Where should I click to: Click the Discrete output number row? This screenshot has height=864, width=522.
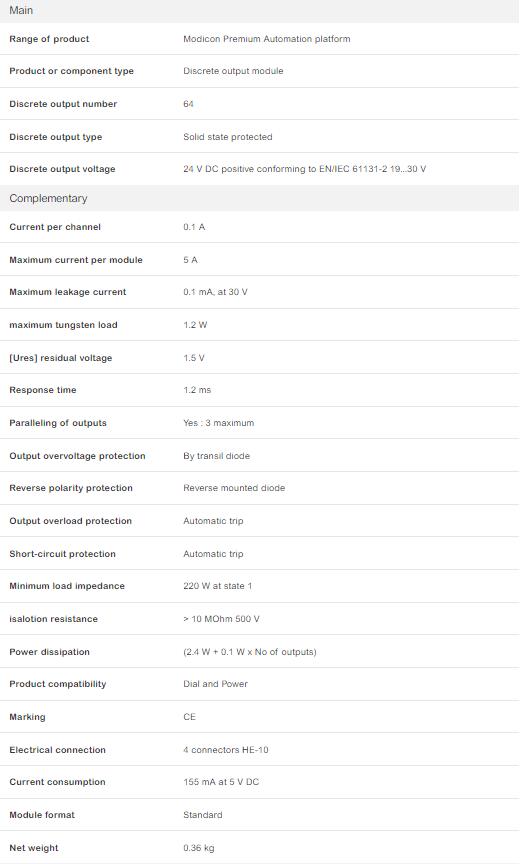[260, 104]
